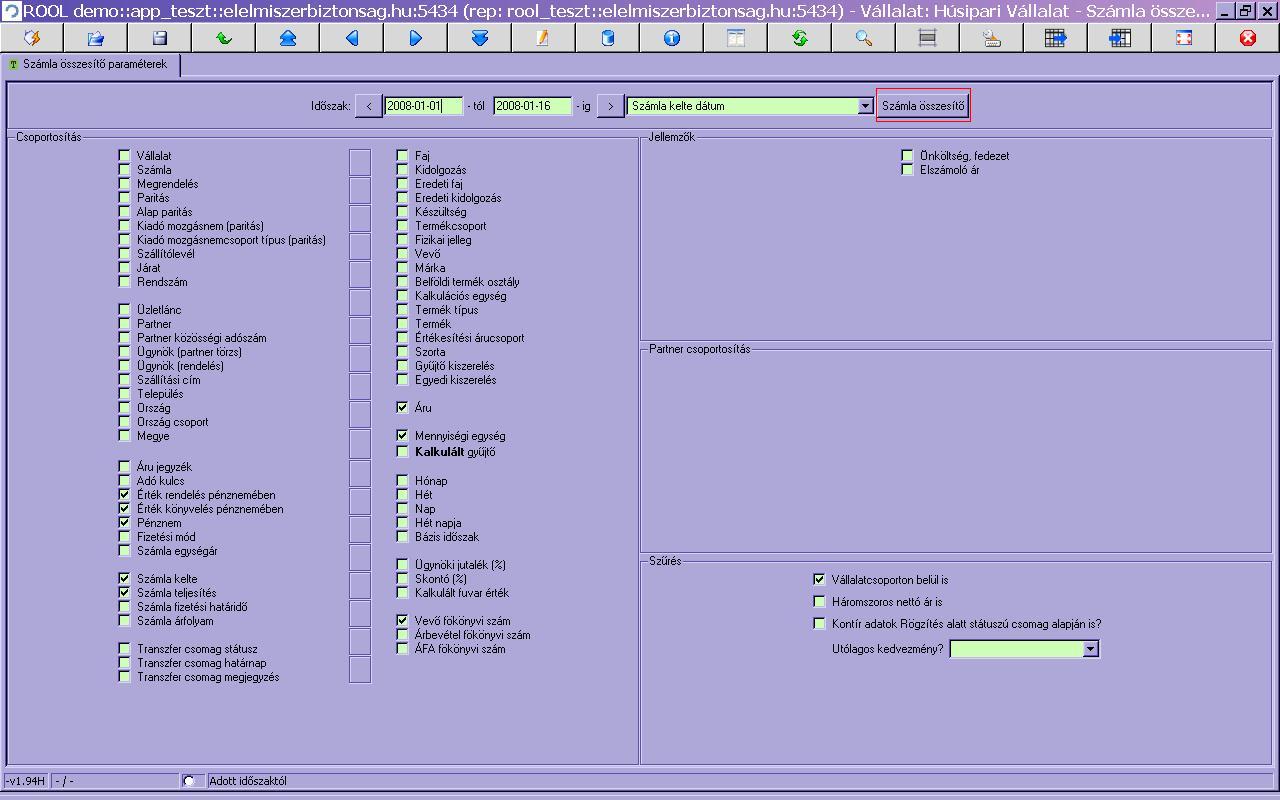The image size is (1280, 800).
Task: Click the start date field 2008-01-01
Action: 424,106
